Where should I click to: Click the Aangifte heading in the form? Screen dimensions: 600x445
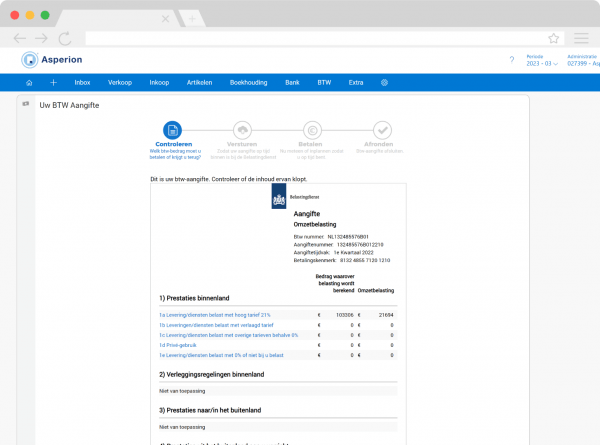(x=307, y=214)
